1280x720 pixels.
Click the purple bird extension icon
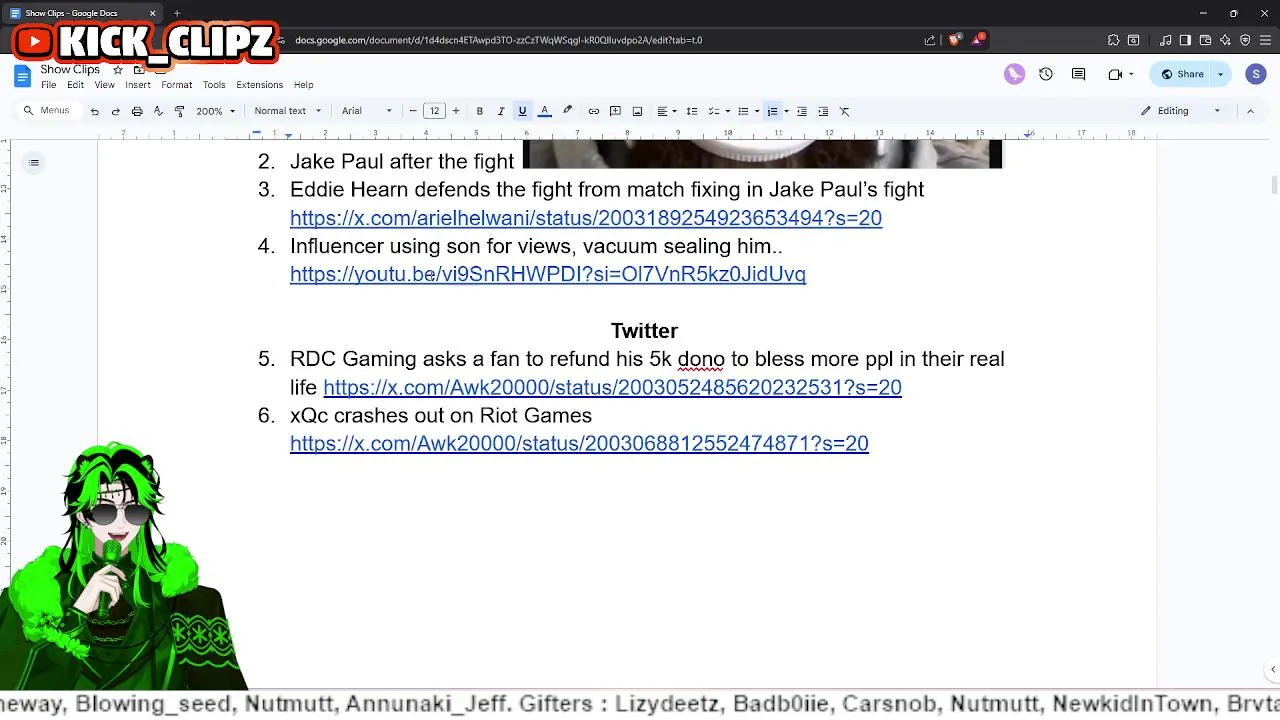coord(1014,74)
